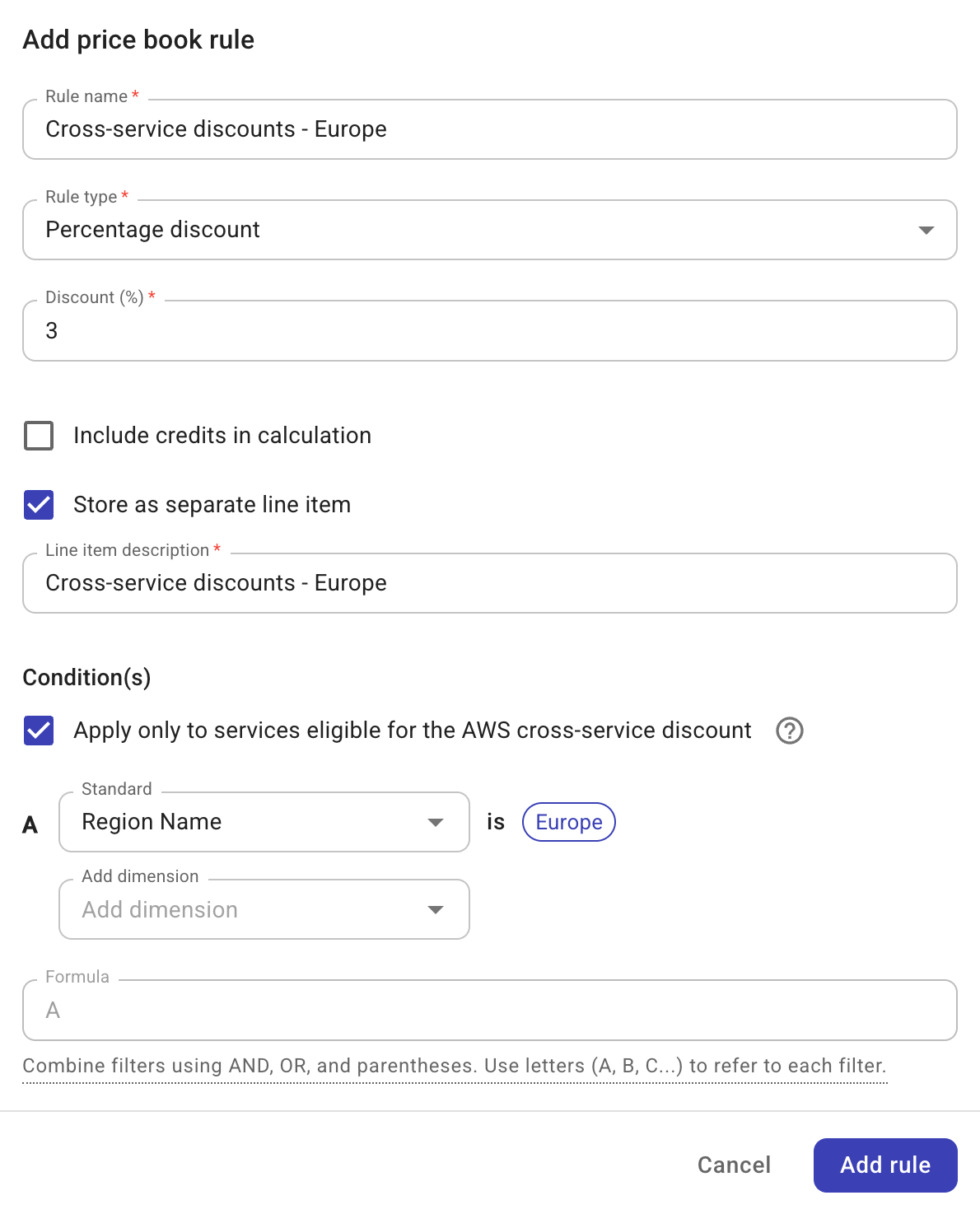Image resolution: width=980 pixels, height=1214 pixels.
Task: Click the Rule type chevron arrow
Action: (x=926, y=231)
